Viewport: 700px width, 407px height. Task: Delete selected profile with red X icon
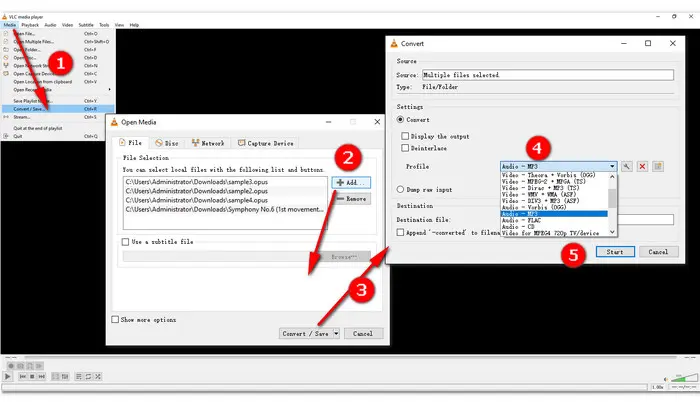pyautogui.click(x=642, y=166)
